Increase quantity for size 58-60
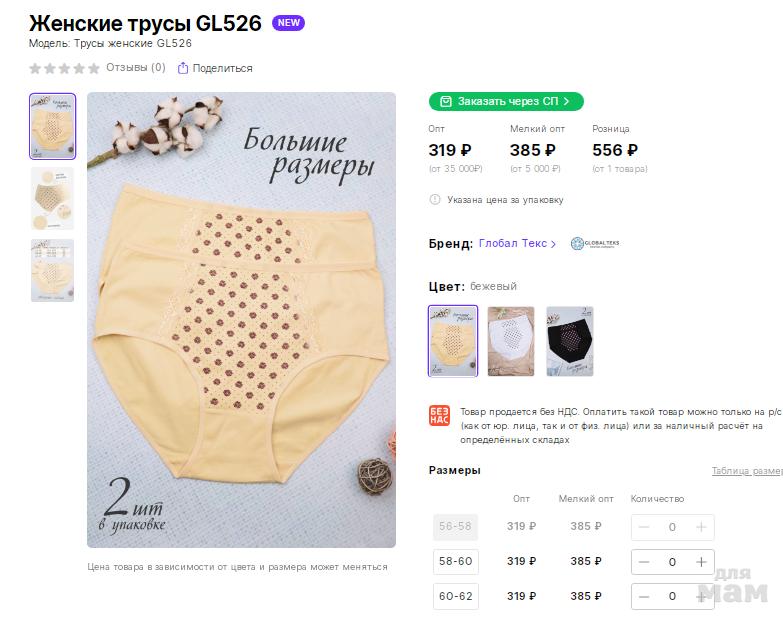The height and width of the screenshot is (617, 783). (x=702, y=562)
